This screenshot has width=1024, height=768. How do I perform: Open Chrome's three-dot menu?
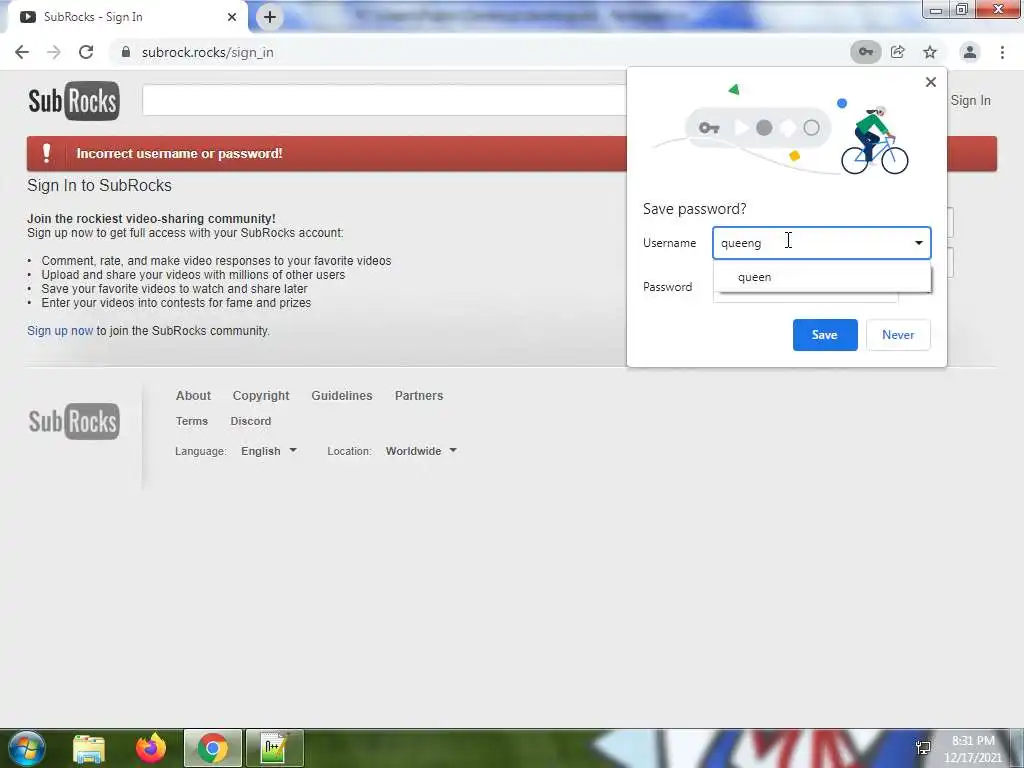[x=1002, y=52]
